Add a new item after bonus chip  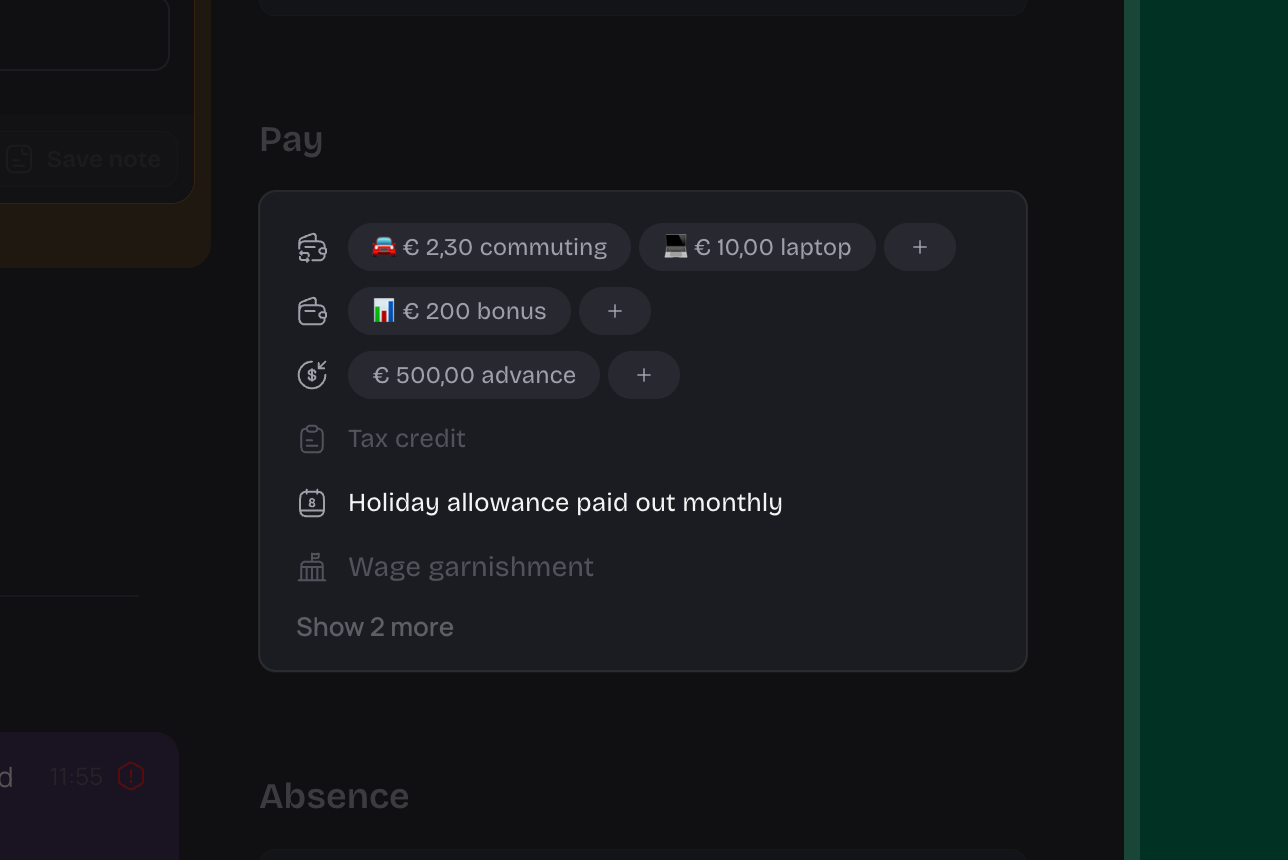click(x=615, y=311)
